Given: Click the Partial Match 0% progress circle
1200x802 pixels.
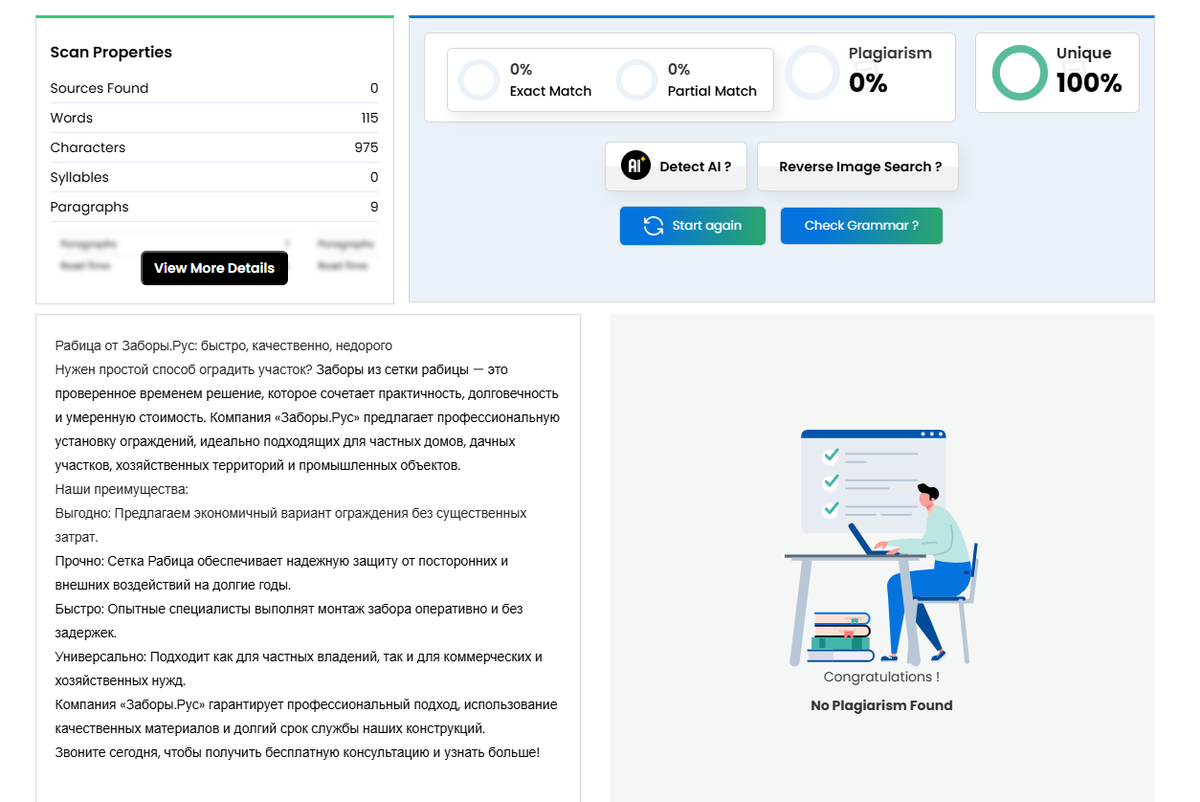Looking at the screenshot, I should click(x=636, y=79).
